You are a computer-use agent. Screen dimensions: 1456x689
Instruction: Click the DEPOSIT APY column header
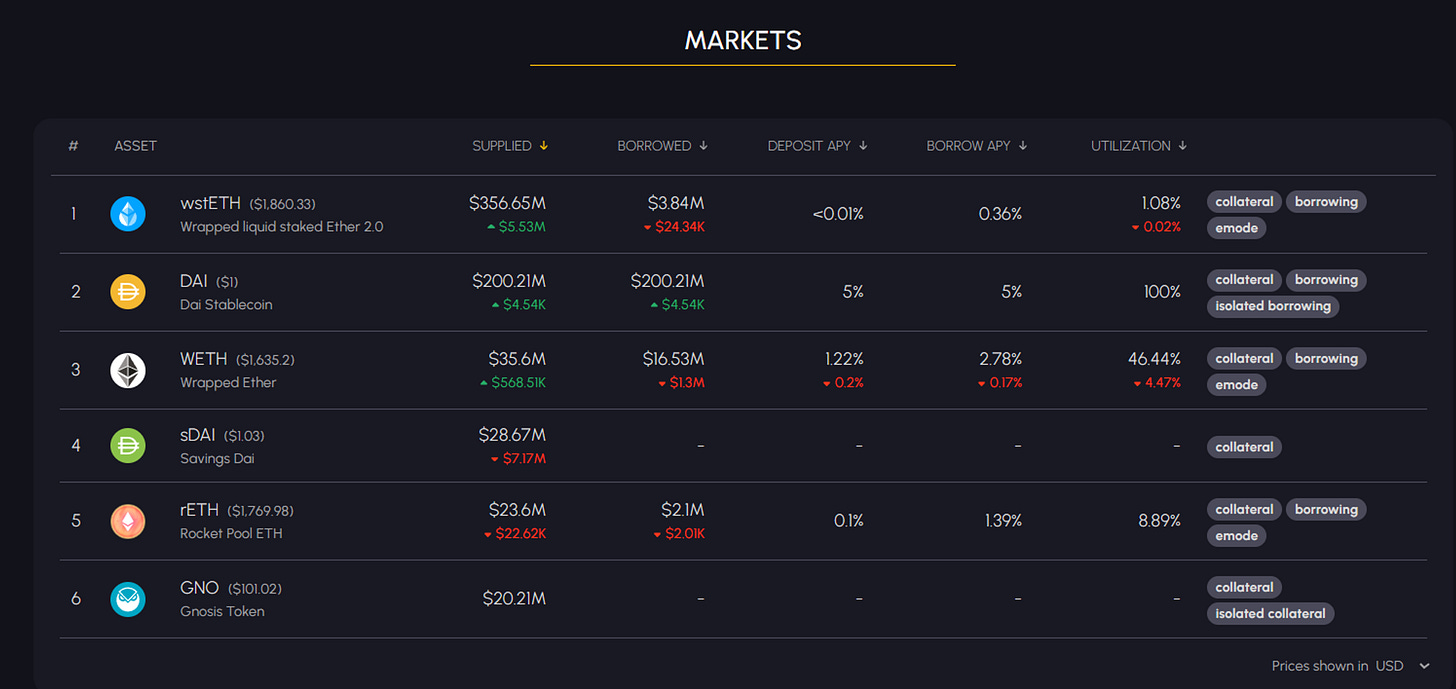tap(809, 146)
